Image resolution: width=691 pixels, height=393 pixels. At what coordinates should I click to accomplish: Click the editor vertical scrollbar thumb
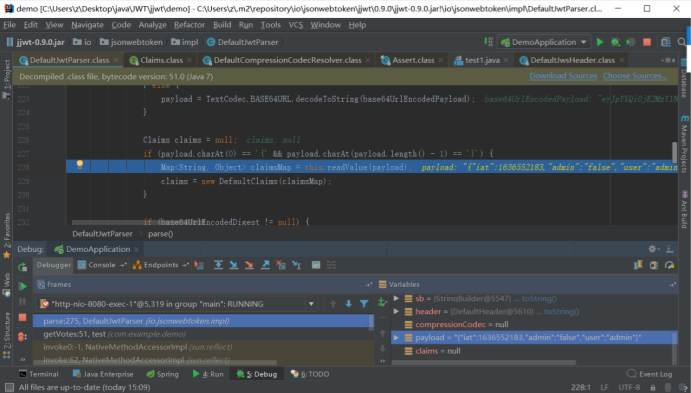(674, 152)
